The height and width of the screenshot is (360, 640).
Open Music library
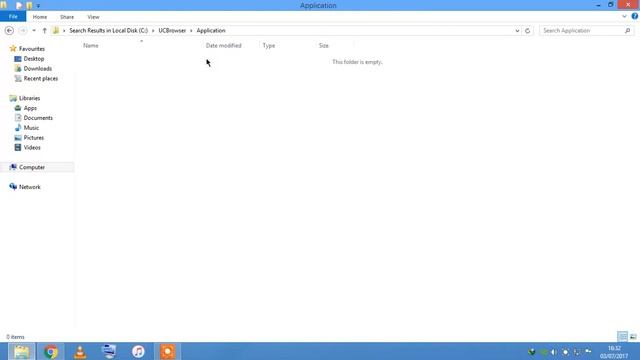tap(31, 128)
